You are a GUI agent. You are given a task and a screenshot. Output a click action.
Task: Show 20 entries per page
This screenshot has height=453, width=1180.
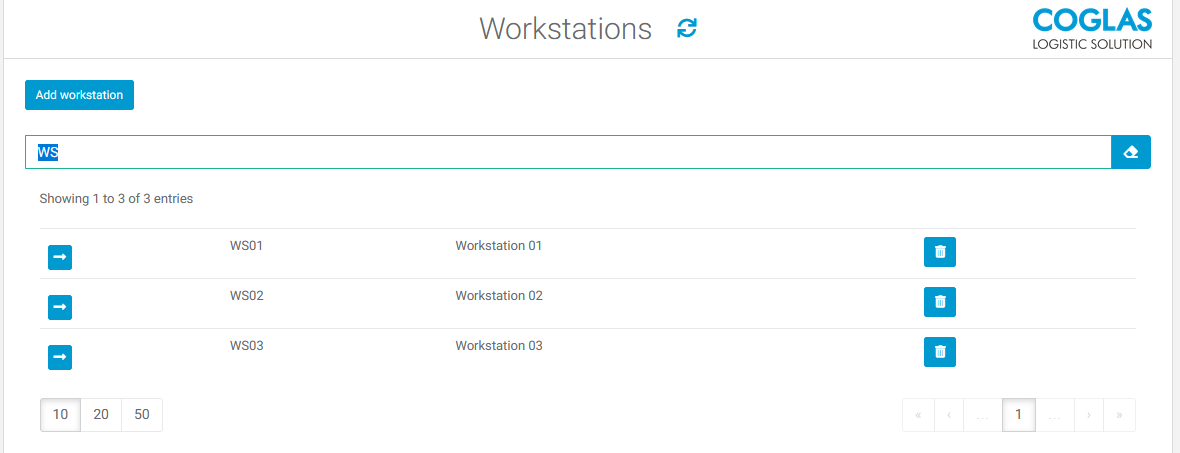pyautogui.click(x=101, y=415)
